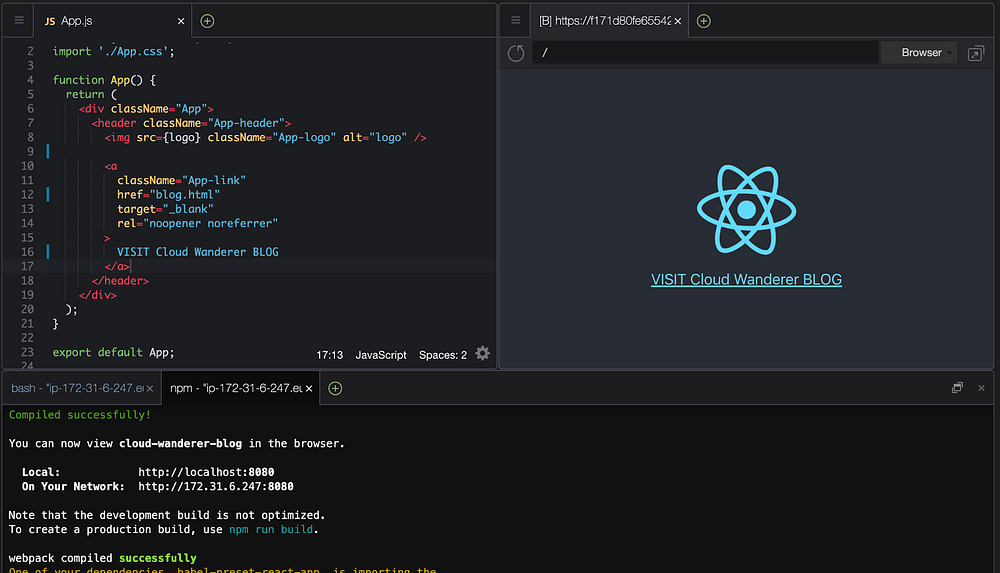Click the http://172.31.6.247:8080 network address

pos(216,486)
